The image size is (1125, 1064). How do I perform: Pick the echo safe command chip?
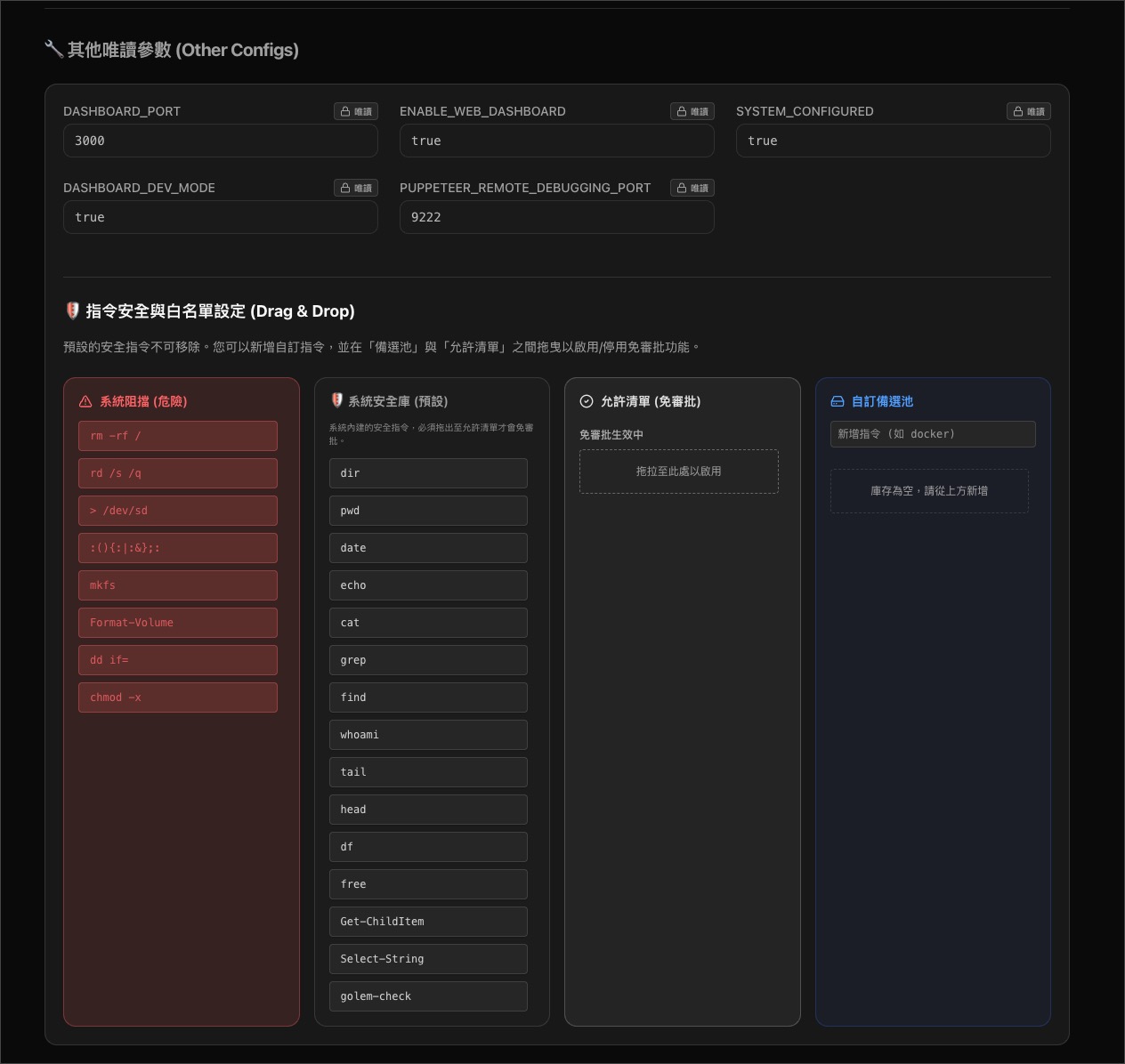click(428, 585)
